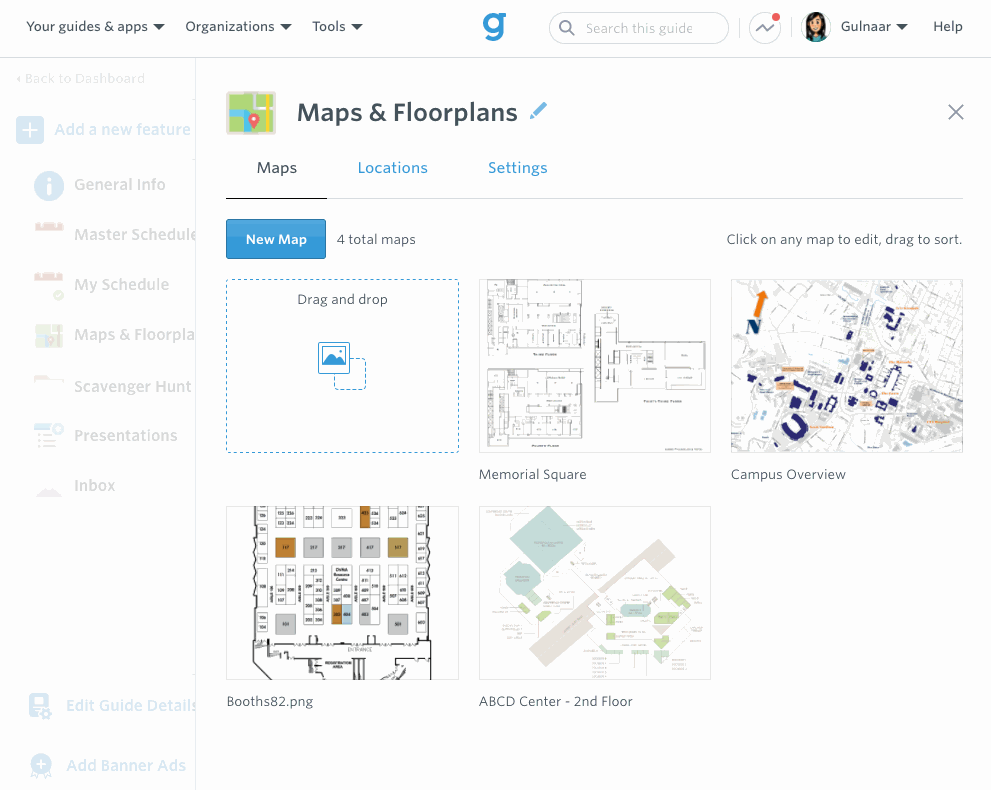Click the '4 total maps' text

tap(376, 240)
